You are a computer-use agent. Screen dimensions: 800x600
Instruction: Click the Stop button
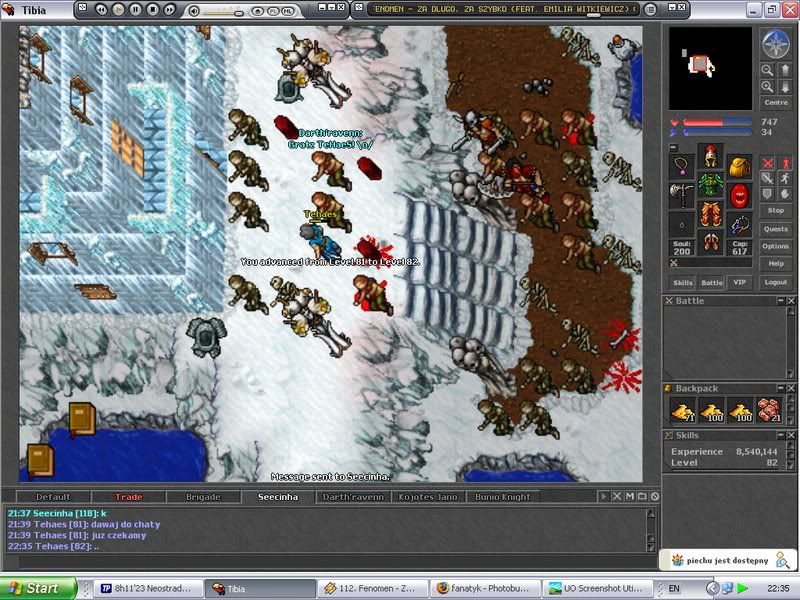776,210
